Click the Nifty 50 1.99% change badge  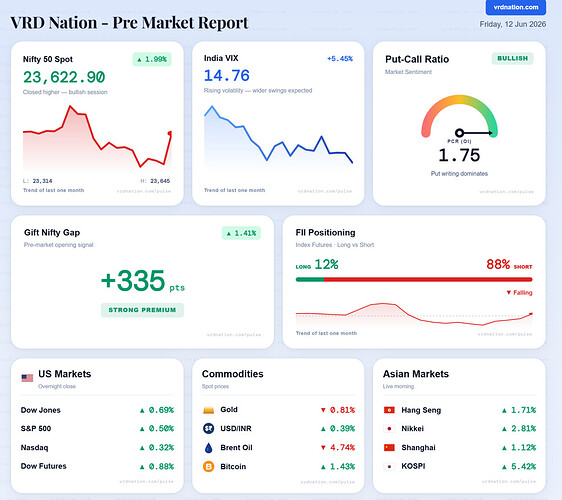point(152,59)
